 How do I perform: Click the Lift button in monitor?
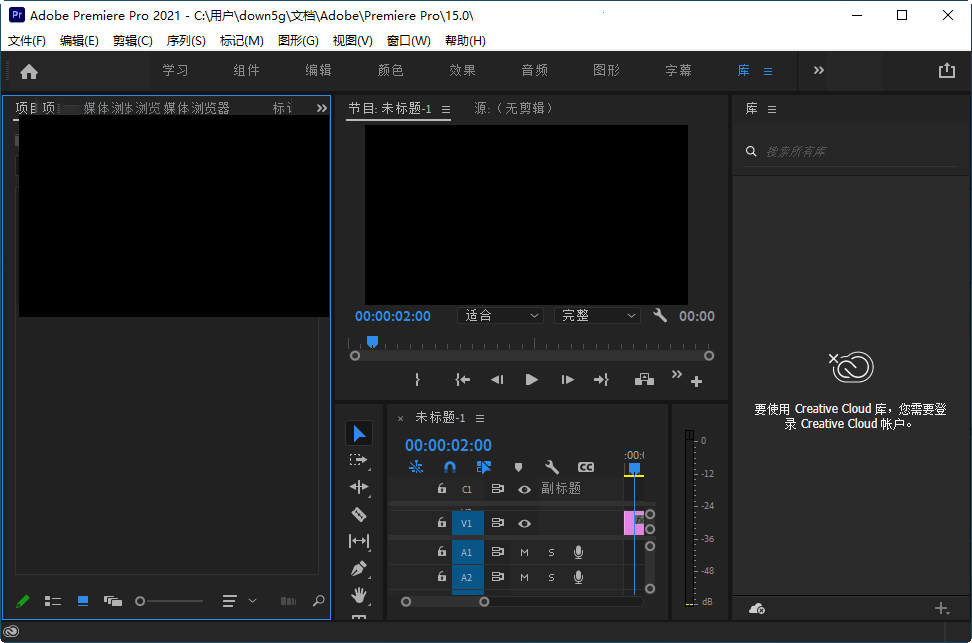click(644, 379)
